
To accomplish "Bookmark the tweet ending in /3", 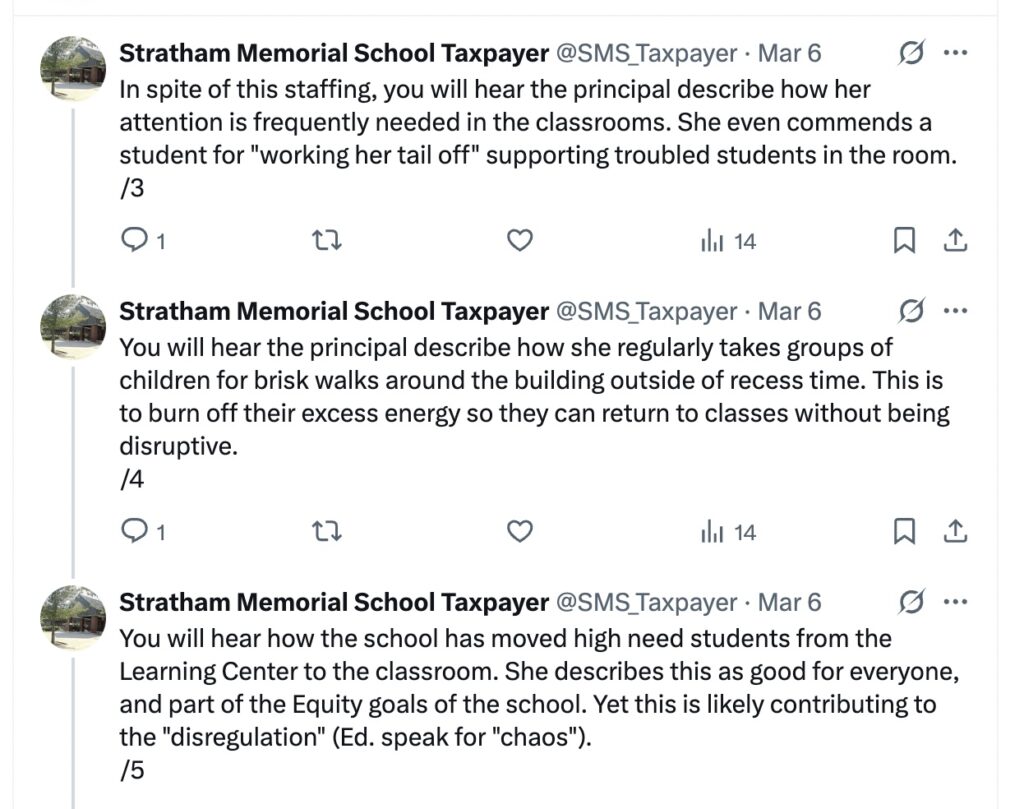I will [x=904, y=241].
